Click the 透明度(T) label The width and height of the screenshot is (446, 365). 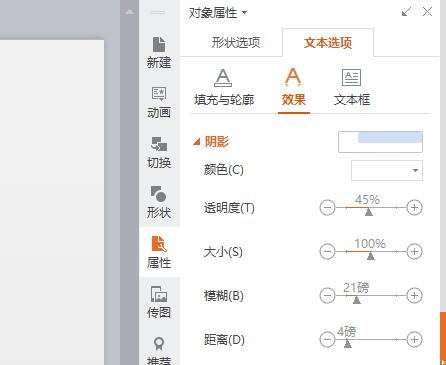229,208
